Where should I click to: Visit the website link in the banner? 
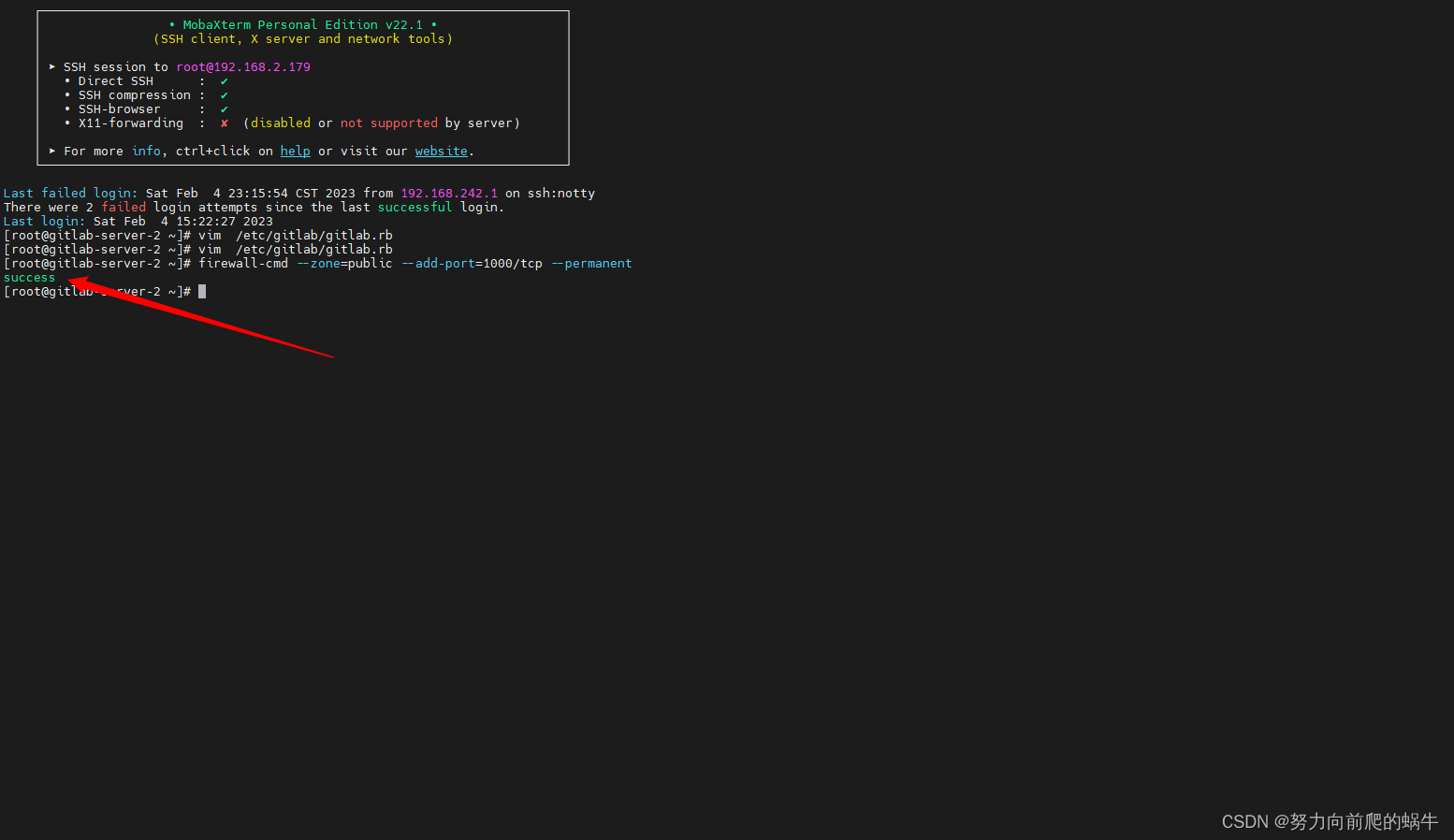click(x=441, y=151)
